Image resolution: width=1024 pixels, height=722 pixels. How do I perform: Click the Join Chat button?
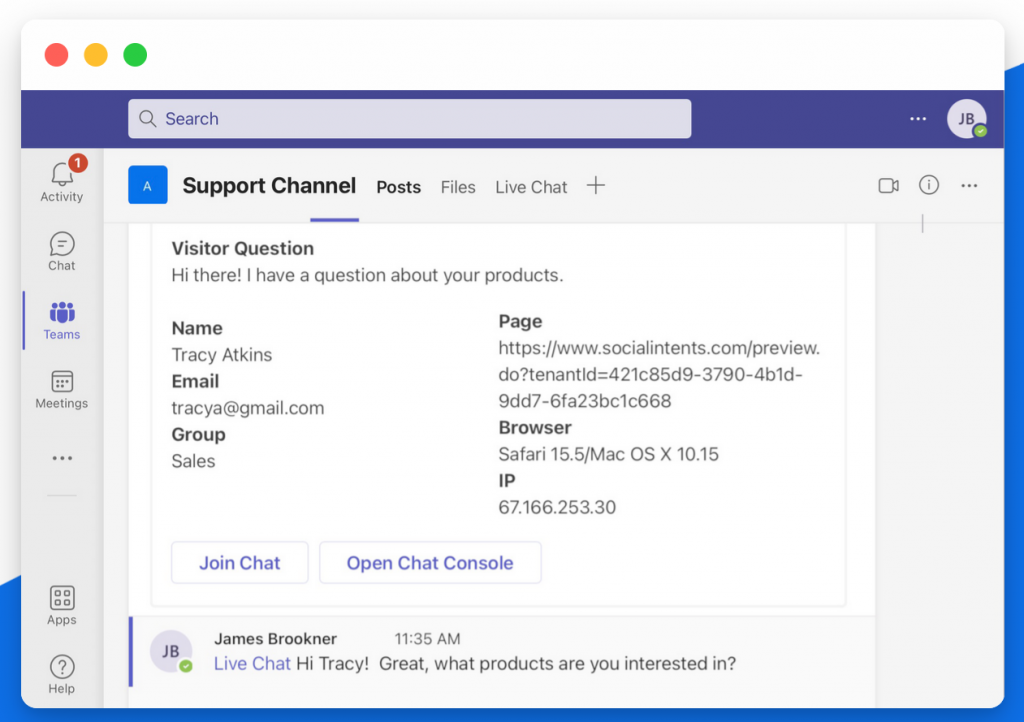click(240, 563)
